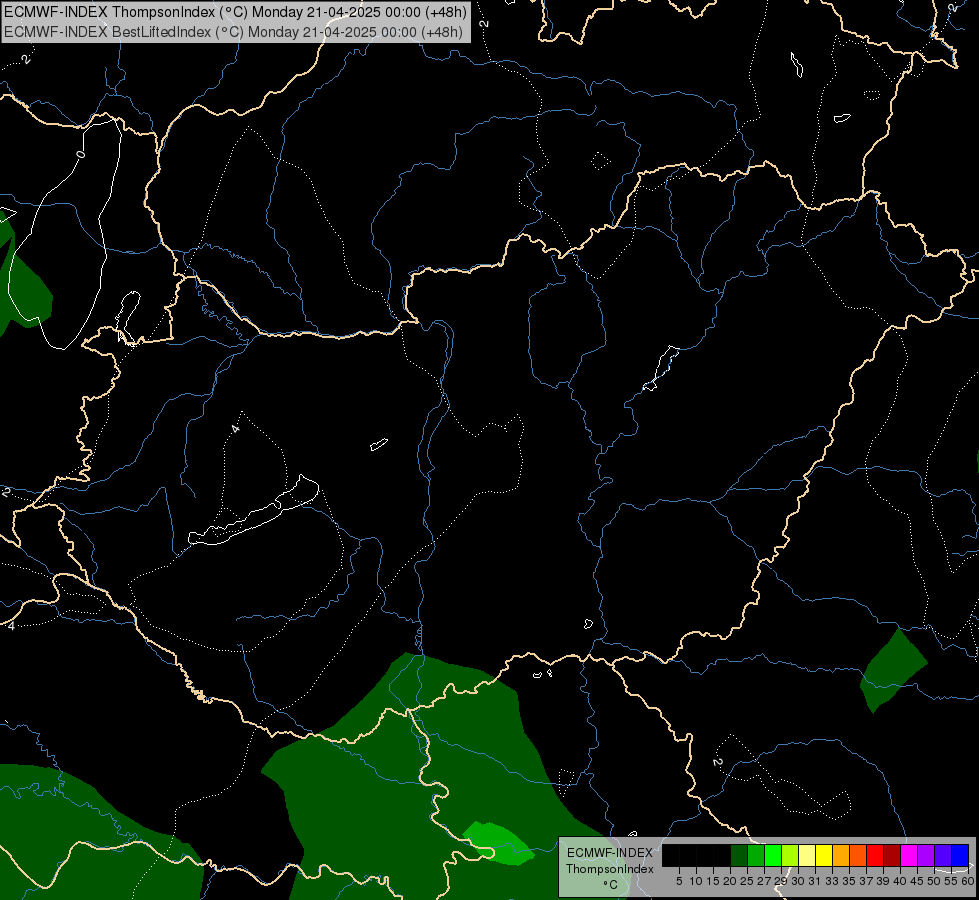Click the legend tick label '60'
979x900 pixels.
[x=968, y=881]
